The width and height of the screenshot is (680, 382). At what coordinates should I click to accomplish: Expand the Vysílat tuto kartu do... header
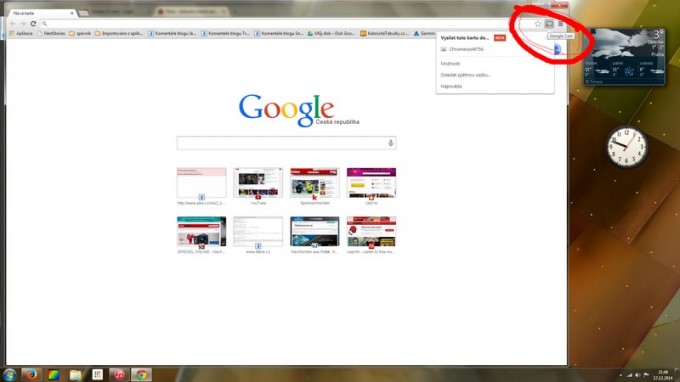click(x=464, y=38)
